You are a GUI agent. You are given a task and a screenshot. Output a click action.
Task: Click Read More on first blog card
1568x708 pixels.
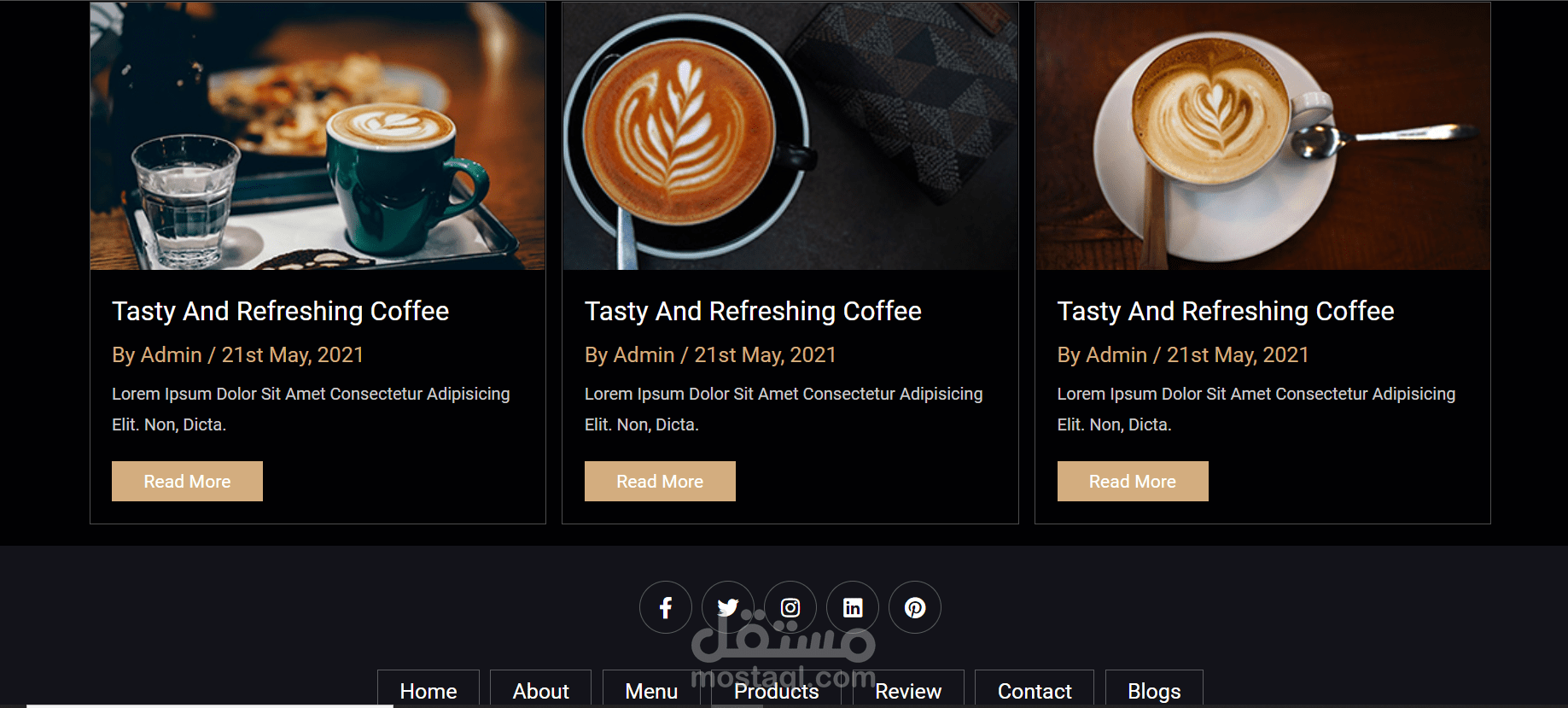click(x=187, y=481)
